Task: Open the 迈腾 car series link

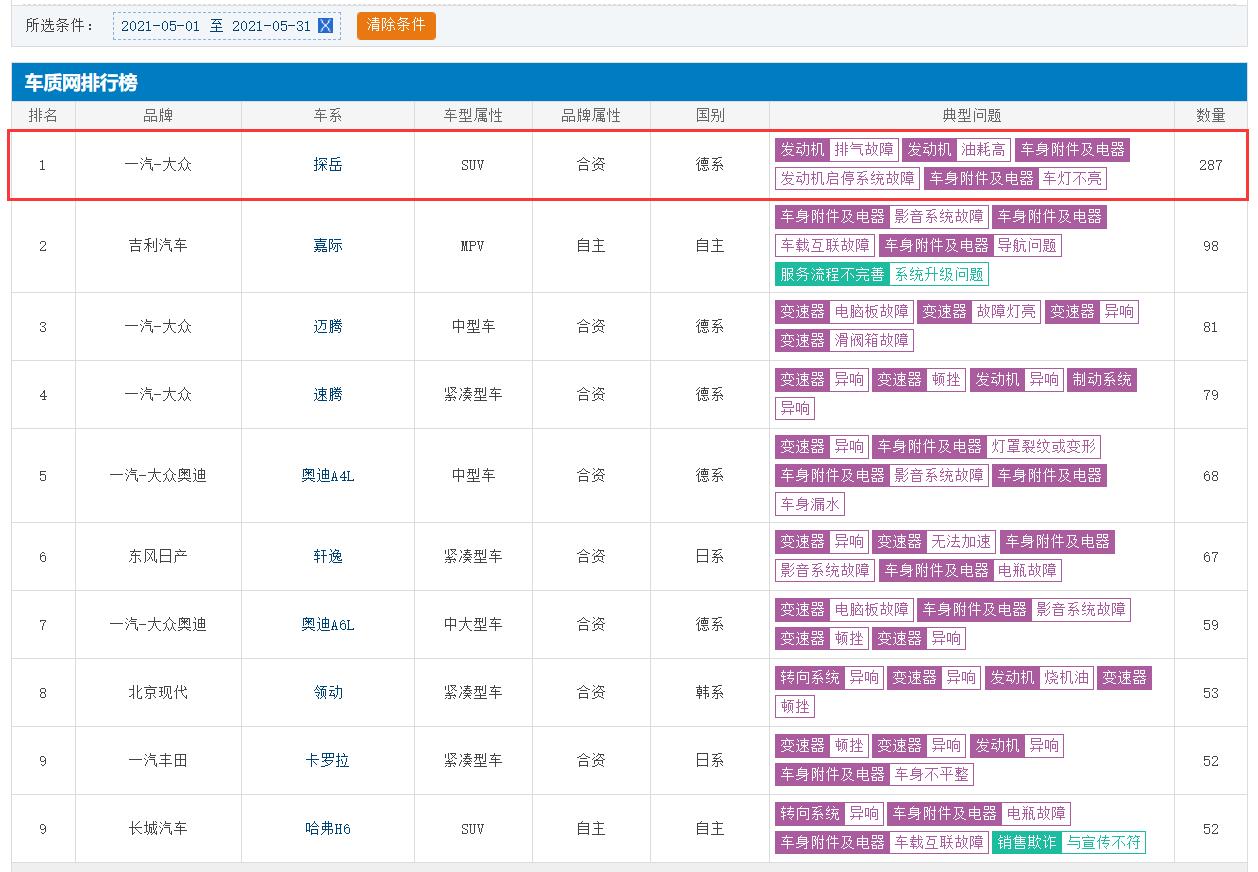Action: (328, 327)
